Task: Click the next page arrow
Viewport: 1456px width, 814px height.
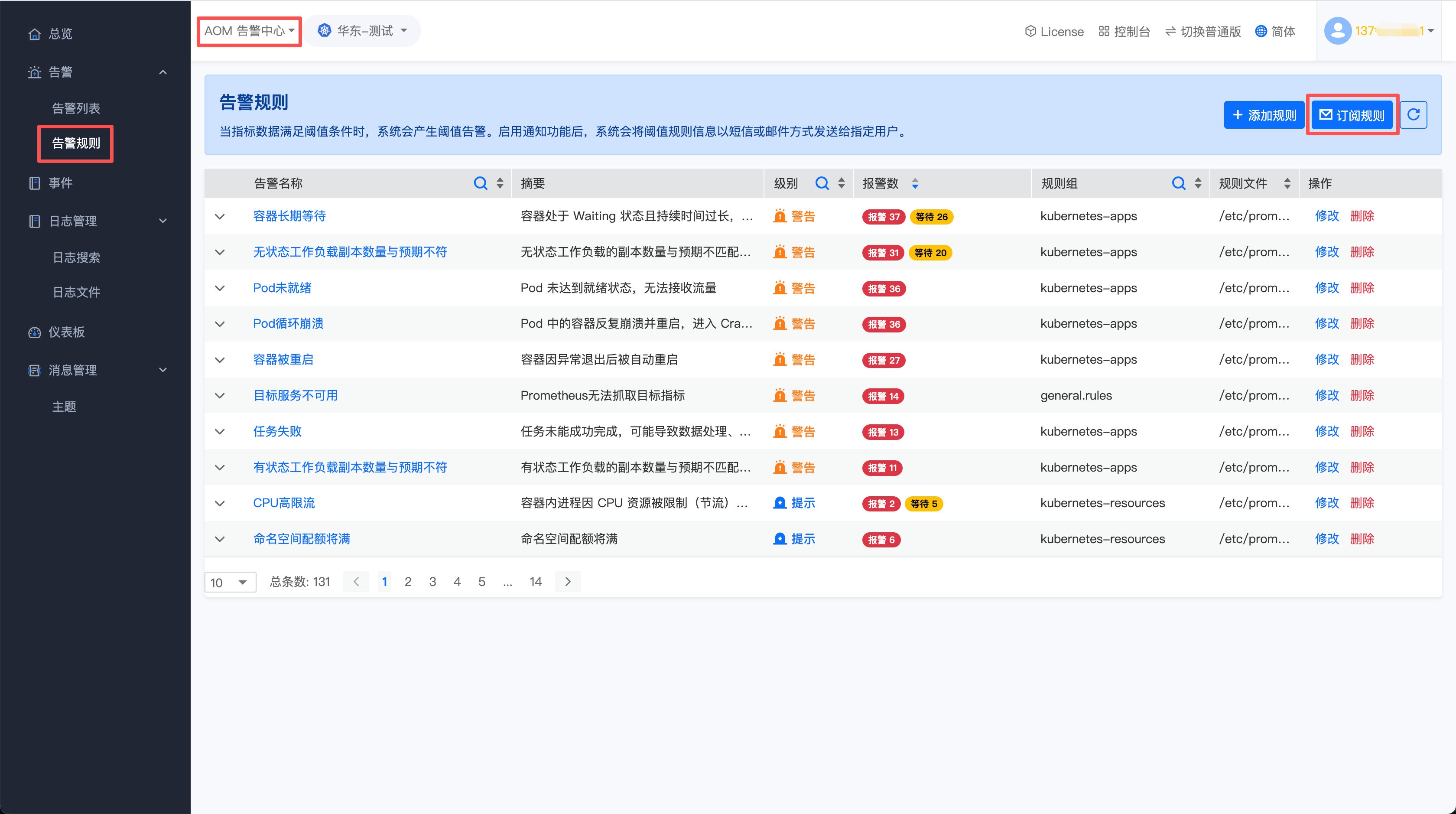Action: (568, 582)
